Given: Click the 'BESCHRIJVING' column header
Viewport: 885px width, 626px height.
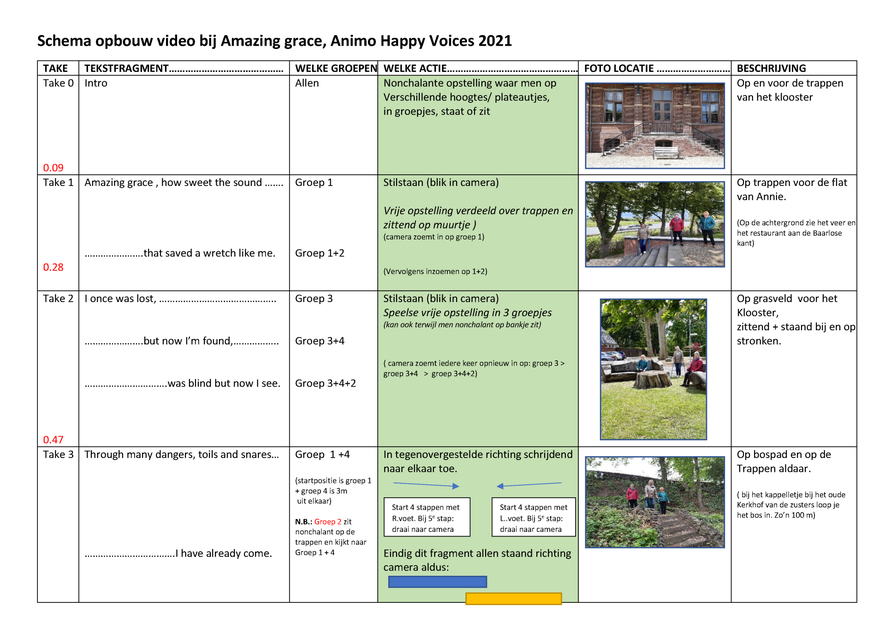Looking at the screenshot, I should pos(771,68).
